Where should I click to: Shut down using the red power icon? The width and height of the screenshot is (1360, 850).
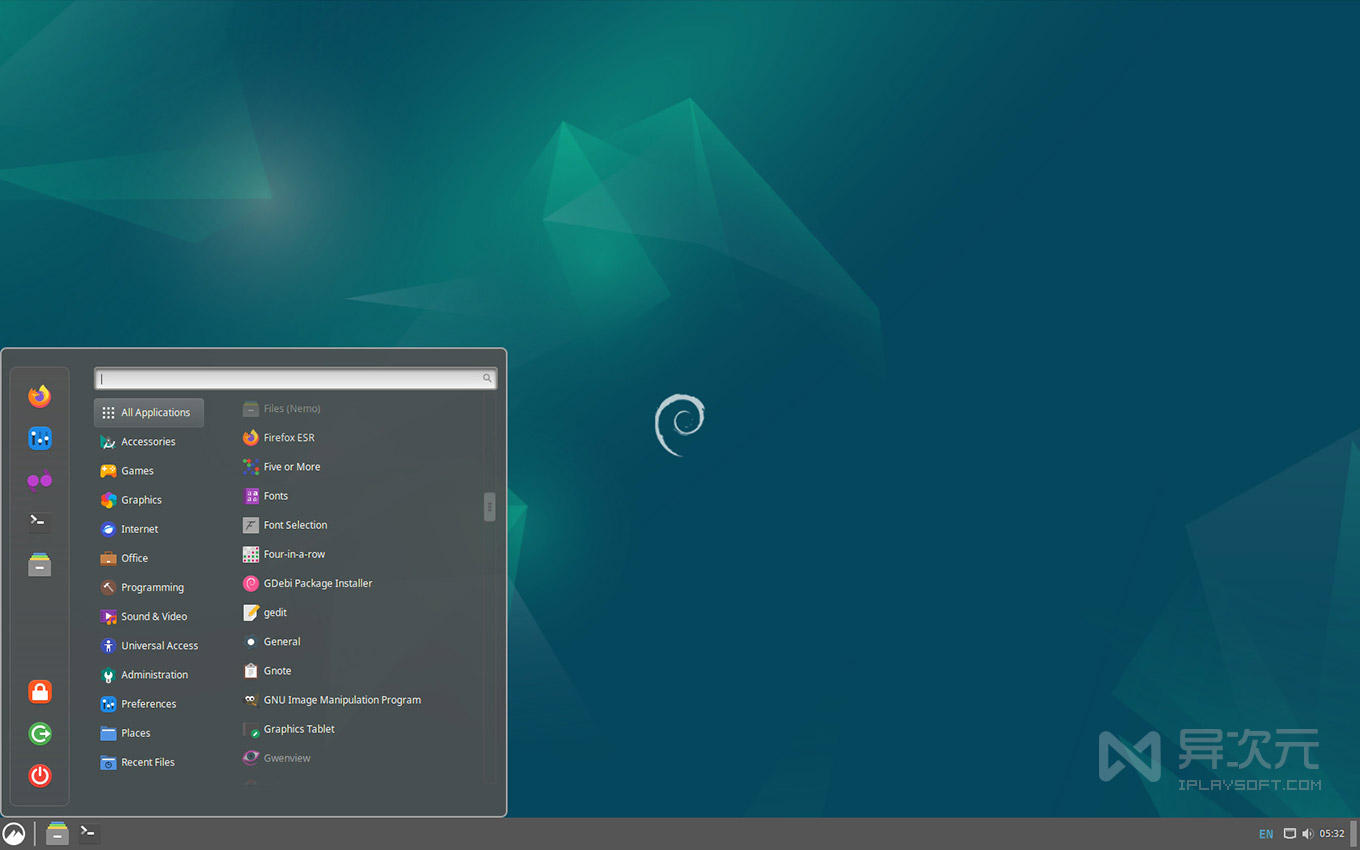point(39,776)
